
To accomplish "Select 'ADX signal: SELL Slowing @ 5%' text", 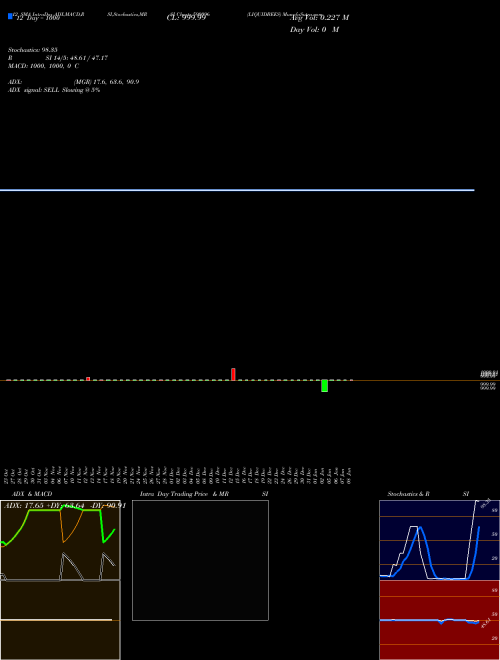I will coord(54,90).
